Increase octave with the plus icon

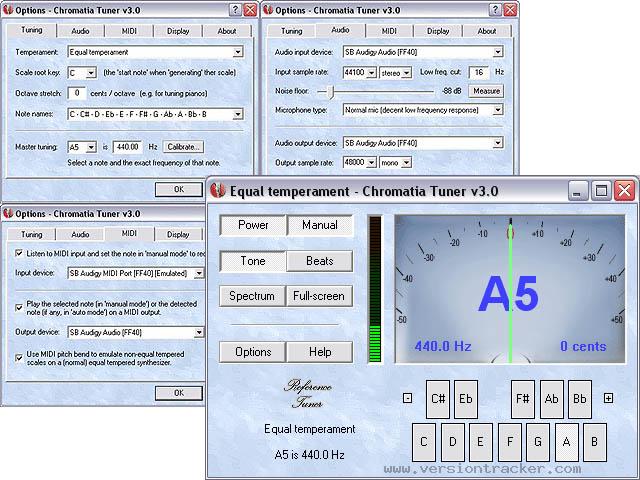click(x=608, y=398)
